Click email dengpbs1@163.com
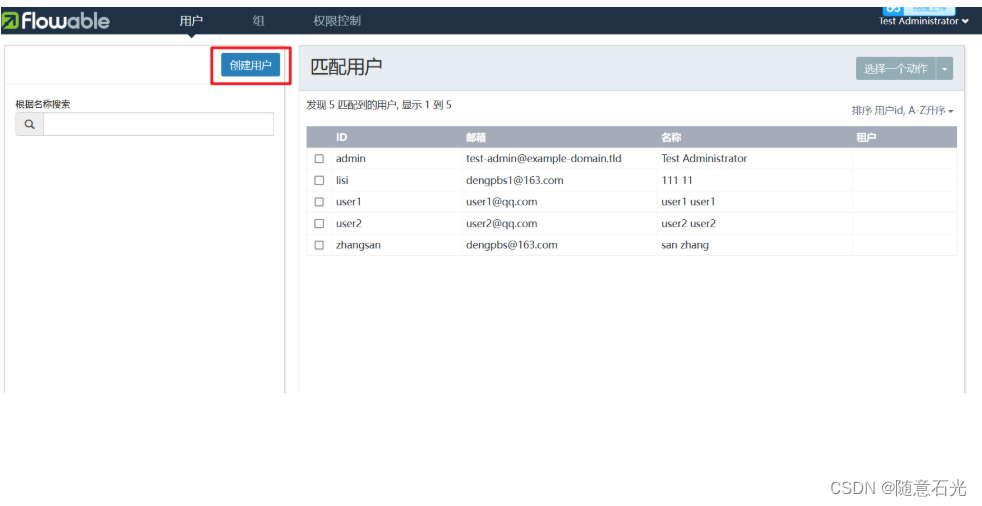 pyautogui.click(x=515, y=180)
